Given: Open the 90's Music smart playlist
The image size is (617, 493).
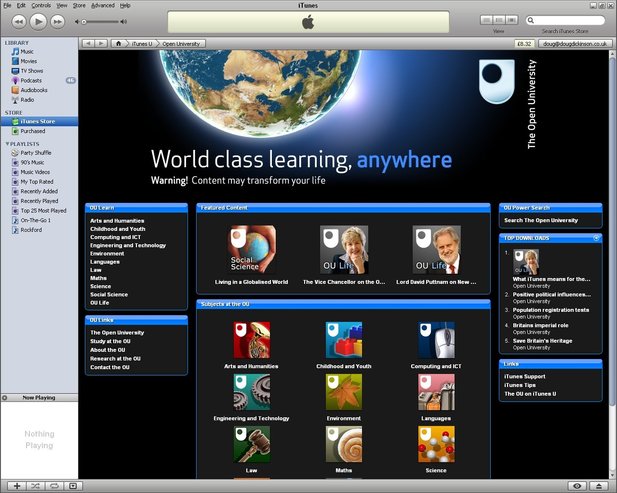Looking at the screenshot, I should coord(32,162).
